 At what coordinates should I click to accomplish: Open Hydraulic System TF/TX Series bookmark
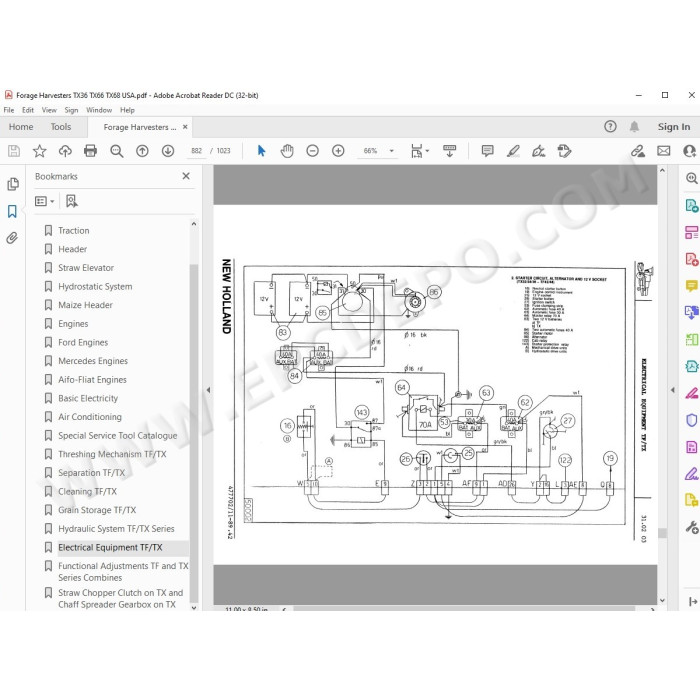(116, 529)
